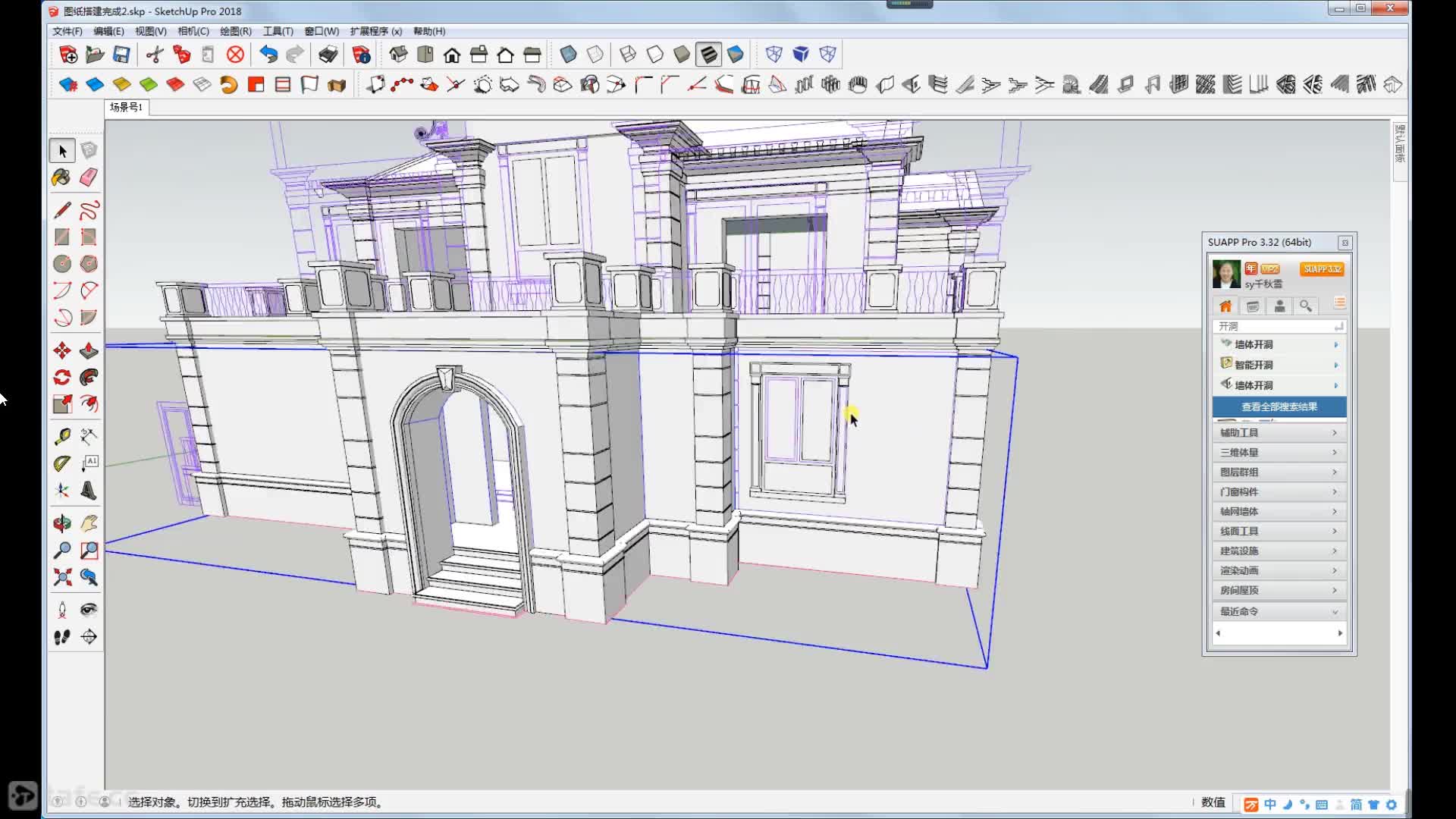Select the Walk footprints tool

pyautogui.click(x=62, y=637)
